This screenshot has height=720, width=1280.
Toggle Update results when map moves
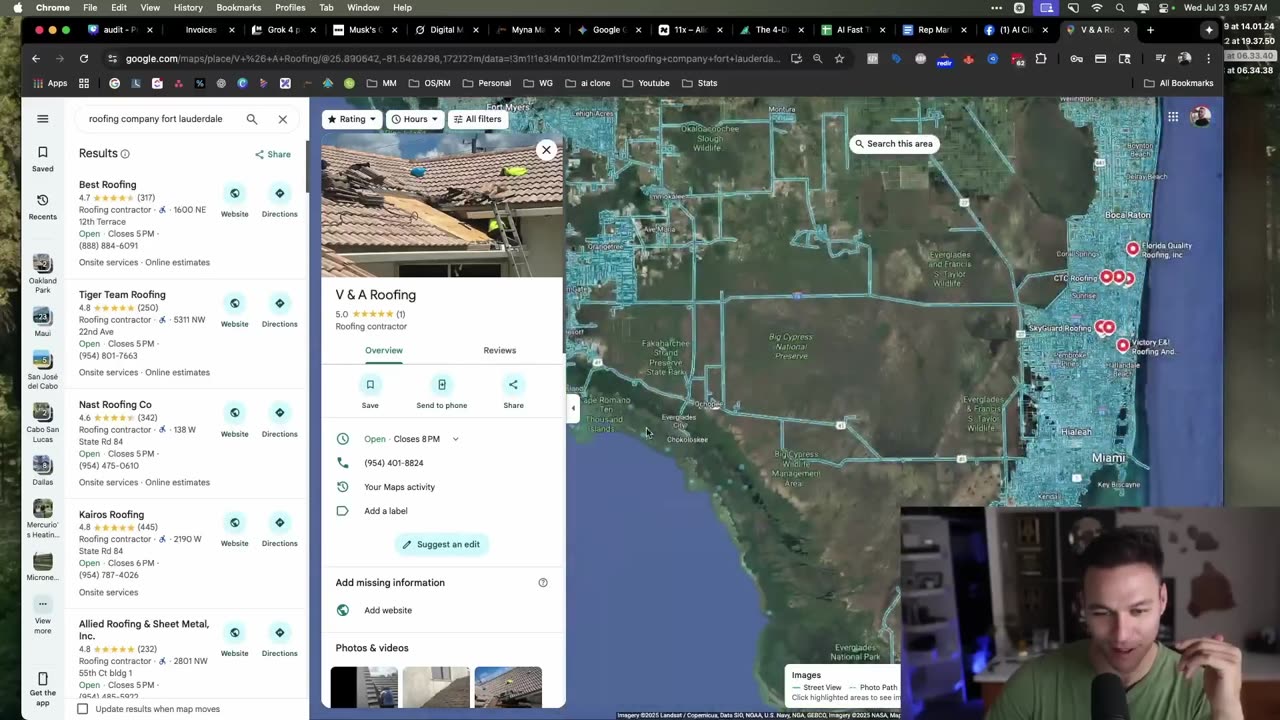pyautogui.click(x=83, y=709)
